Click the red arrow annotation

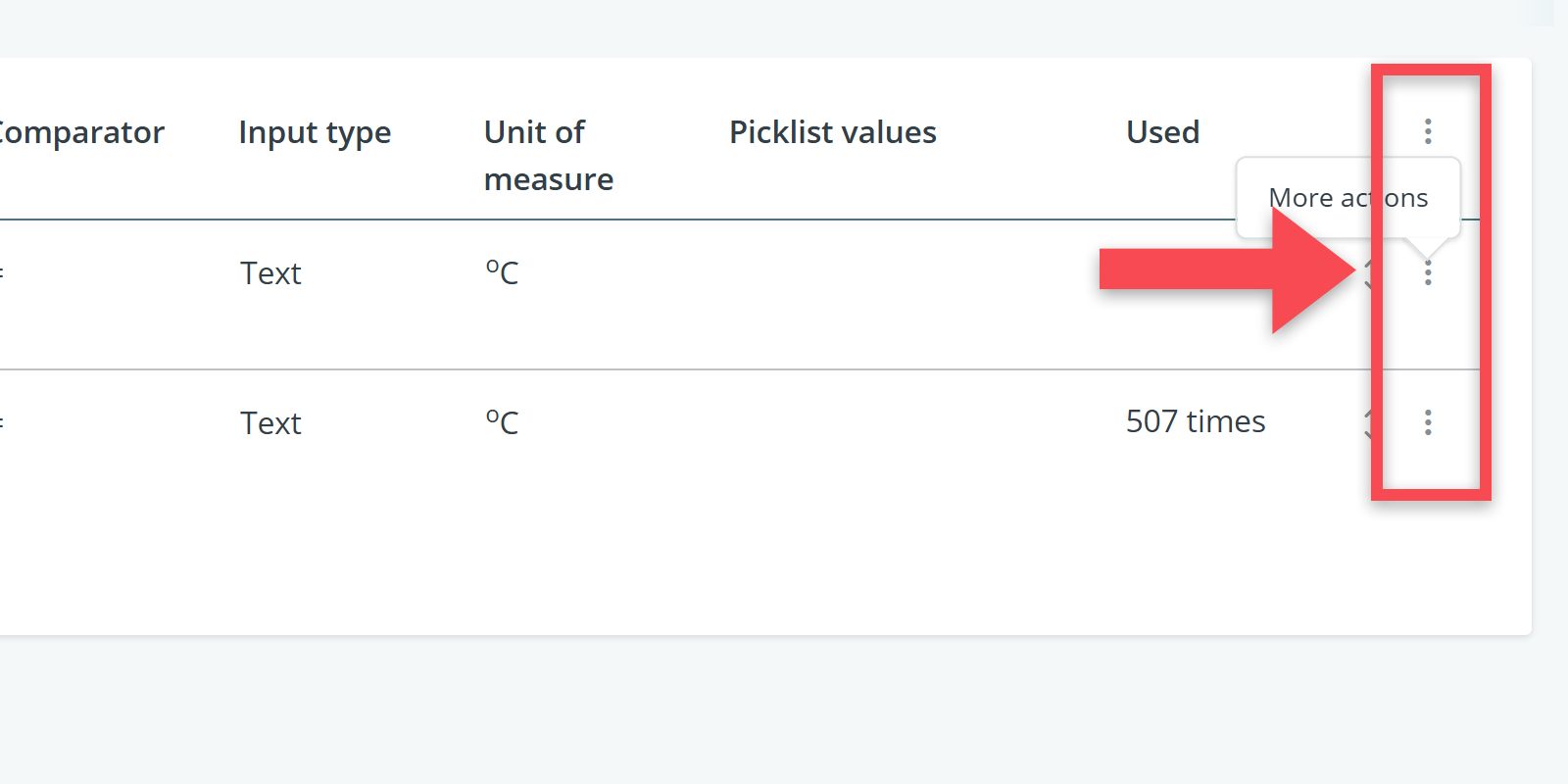pyautogui.click(x=1225, y=271)
